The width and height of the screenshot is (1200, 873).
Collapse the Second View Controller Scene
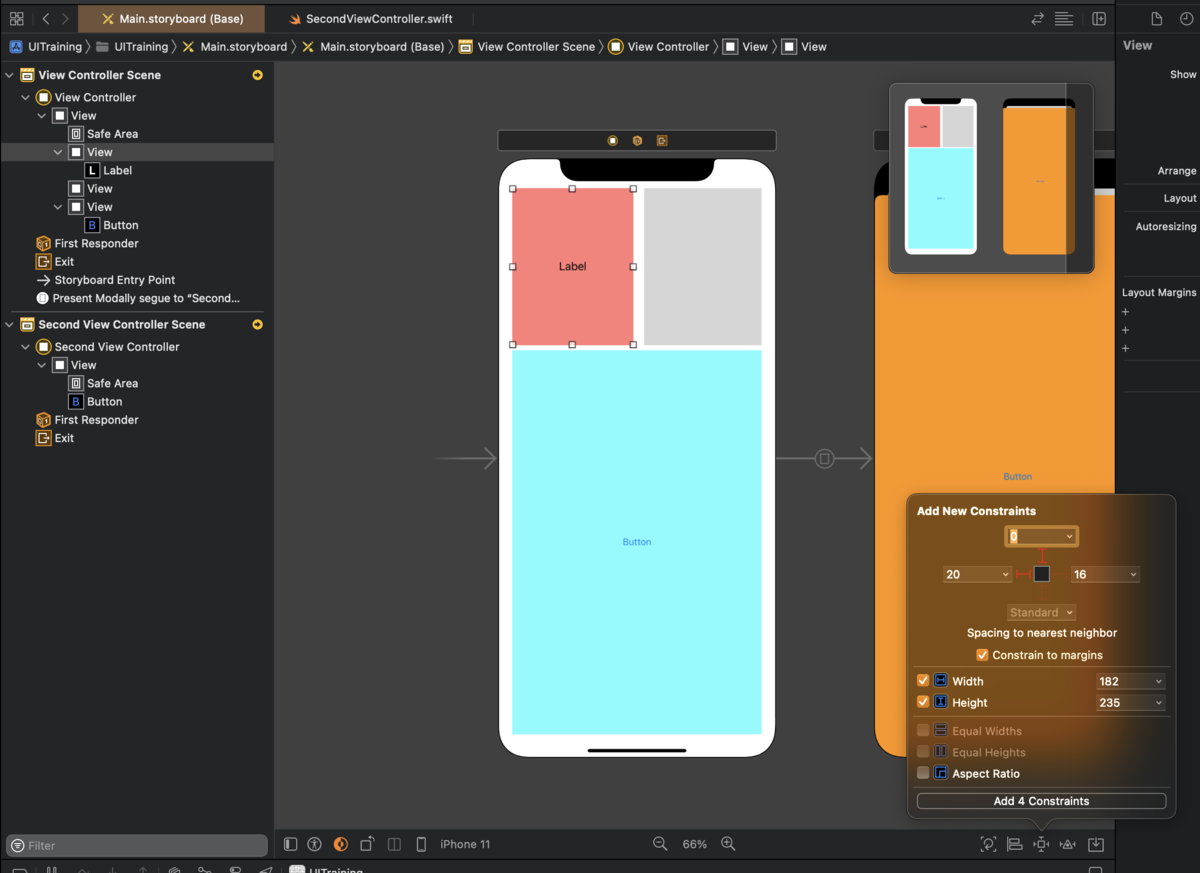tap(10, 325)
